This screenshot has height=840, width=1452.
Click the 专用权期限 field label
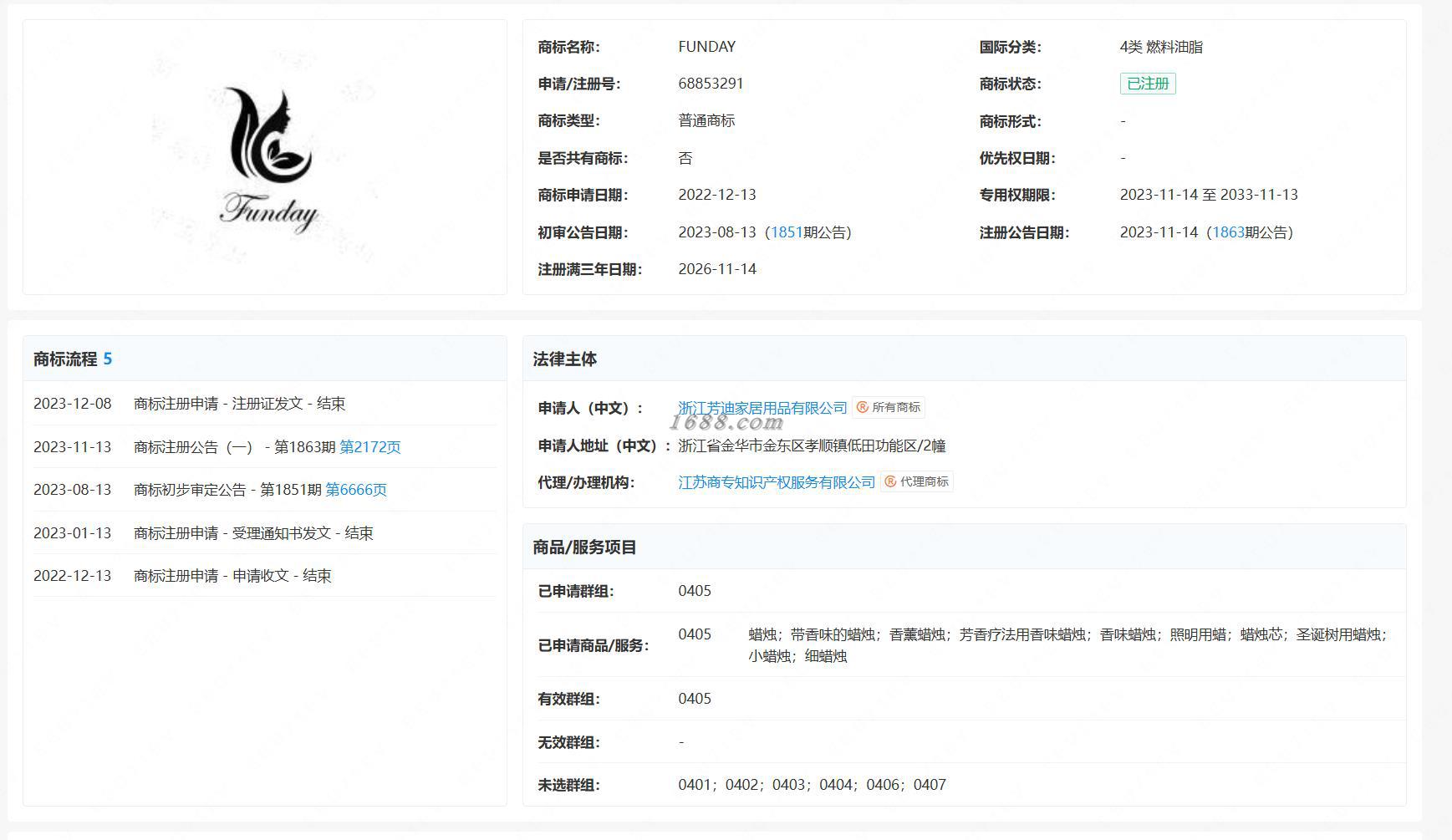click(x=1017, y=195)
